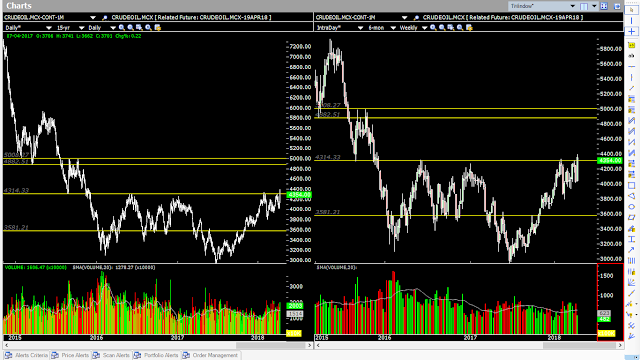Click the tile windows grid icon

604,6
